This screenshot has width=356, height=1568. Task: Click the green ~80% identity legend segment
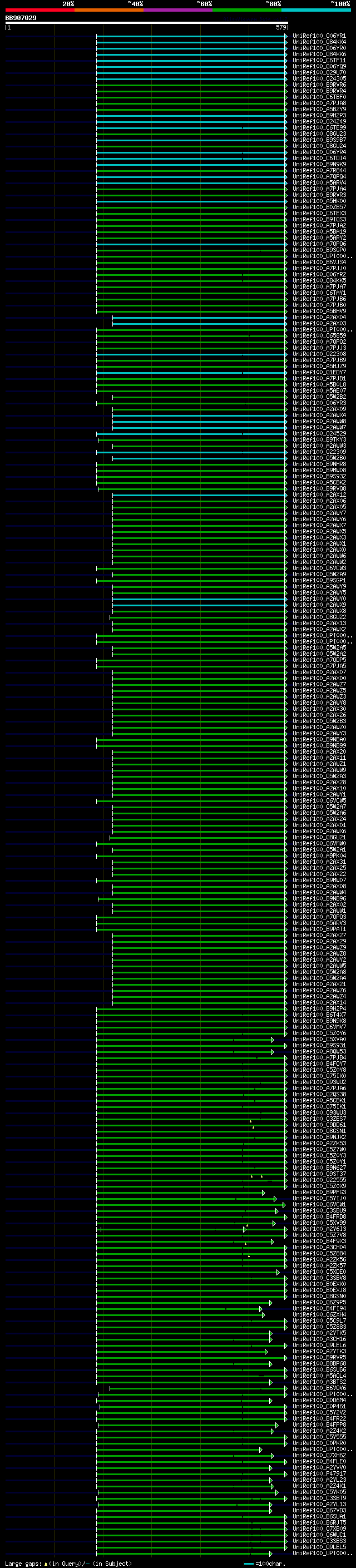point(247,10)
